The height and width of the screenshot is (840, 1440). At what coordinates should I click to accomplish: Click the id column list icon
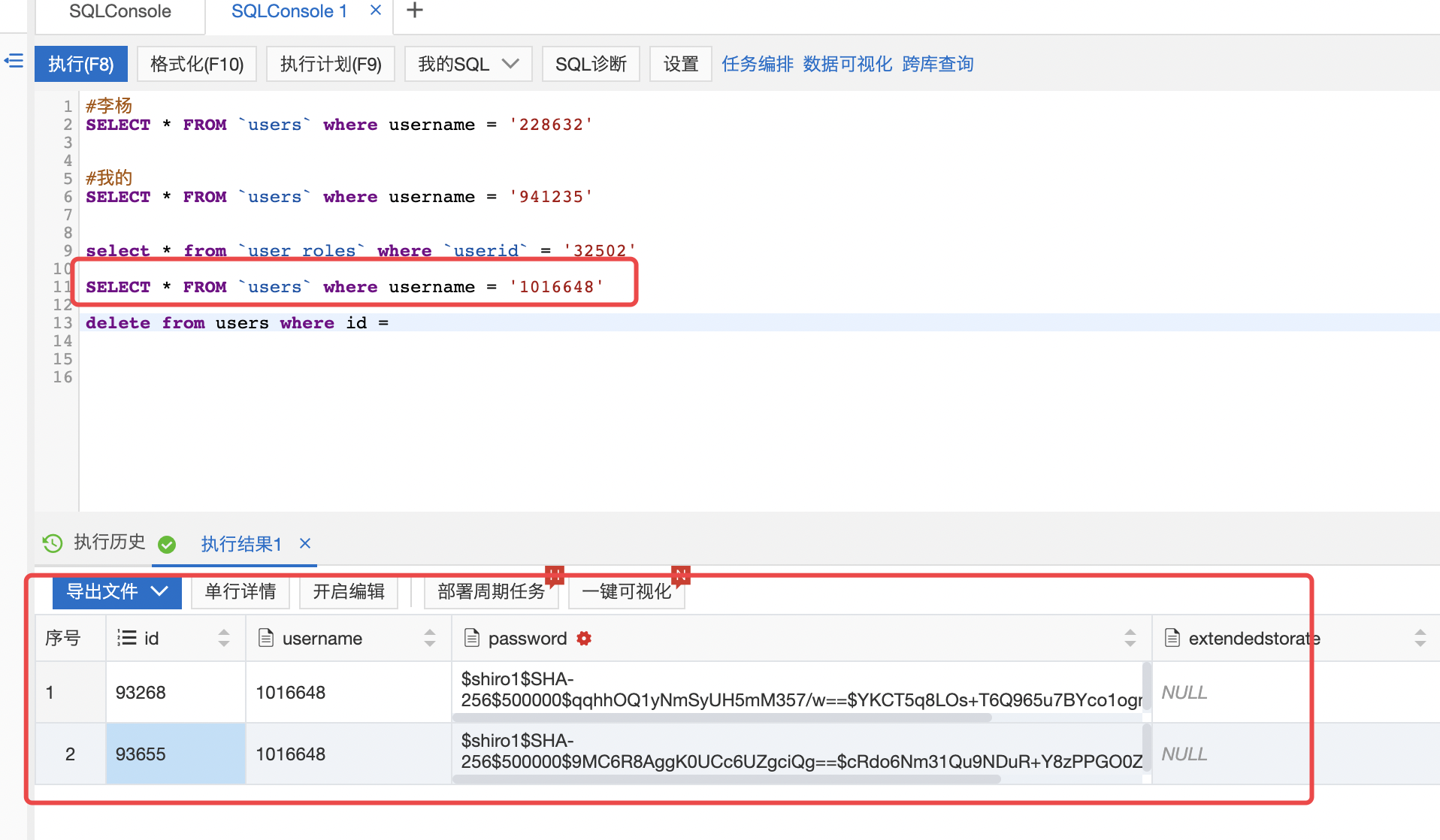[x=126, y=639]
